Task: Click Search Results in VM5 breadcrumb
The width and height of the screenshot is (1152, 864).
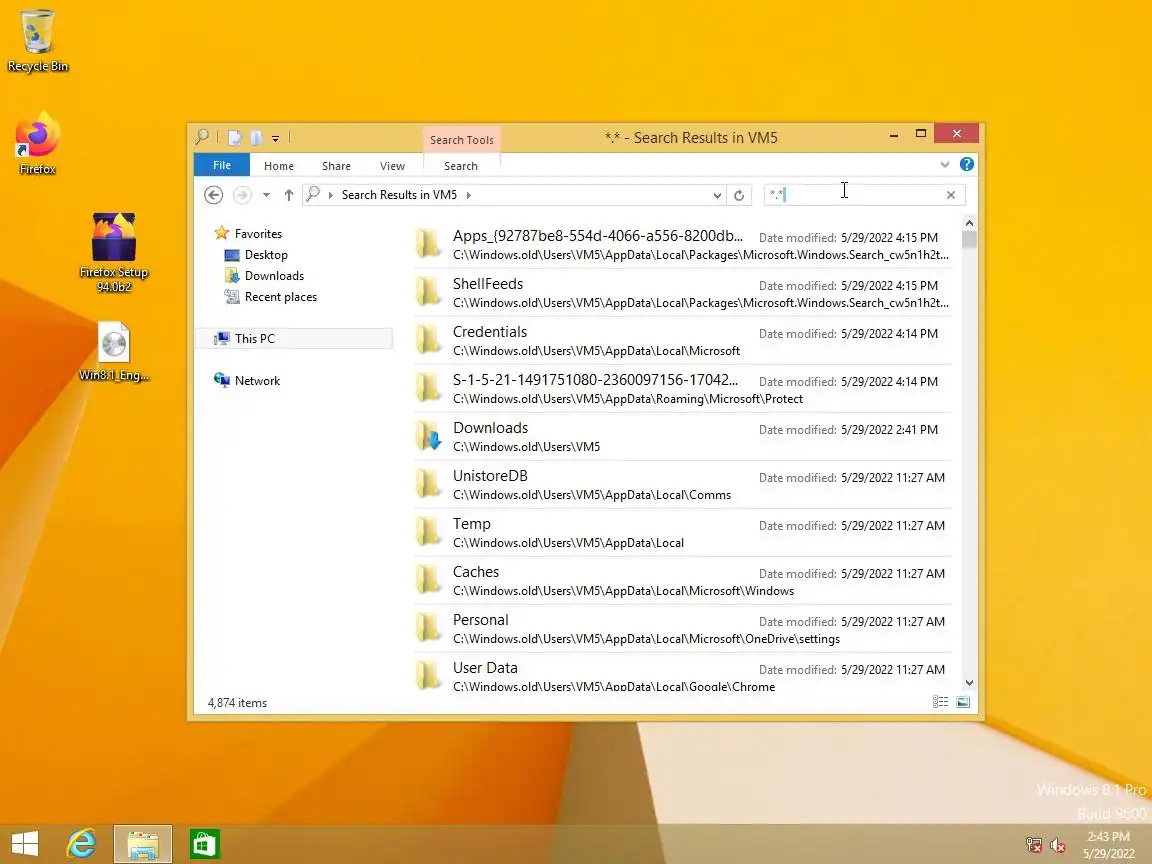Action: coord(399,195)
